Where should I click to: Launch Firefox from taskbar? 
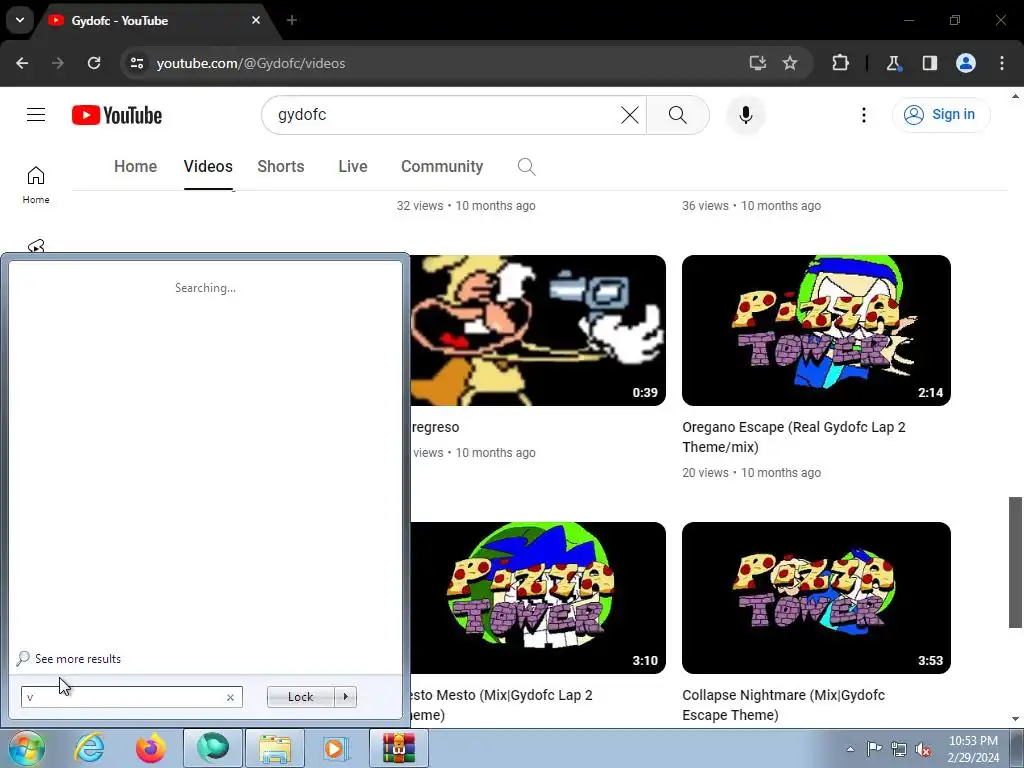point(151,748)
